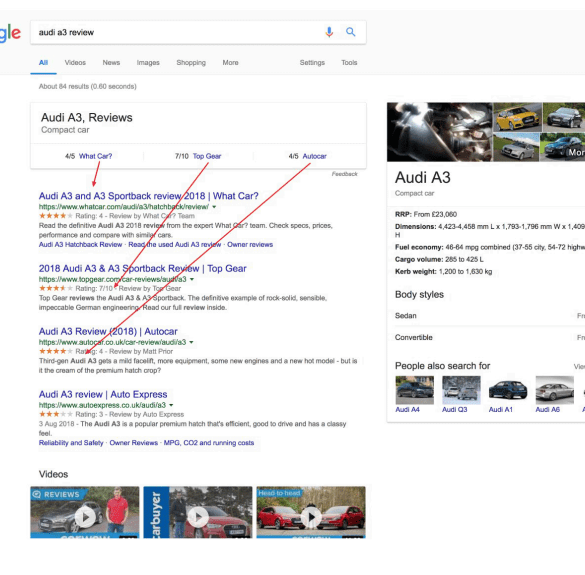Click the magnifying glass search button
The width and height of the screenshot is (585, 575).
[x=350, y=32]
